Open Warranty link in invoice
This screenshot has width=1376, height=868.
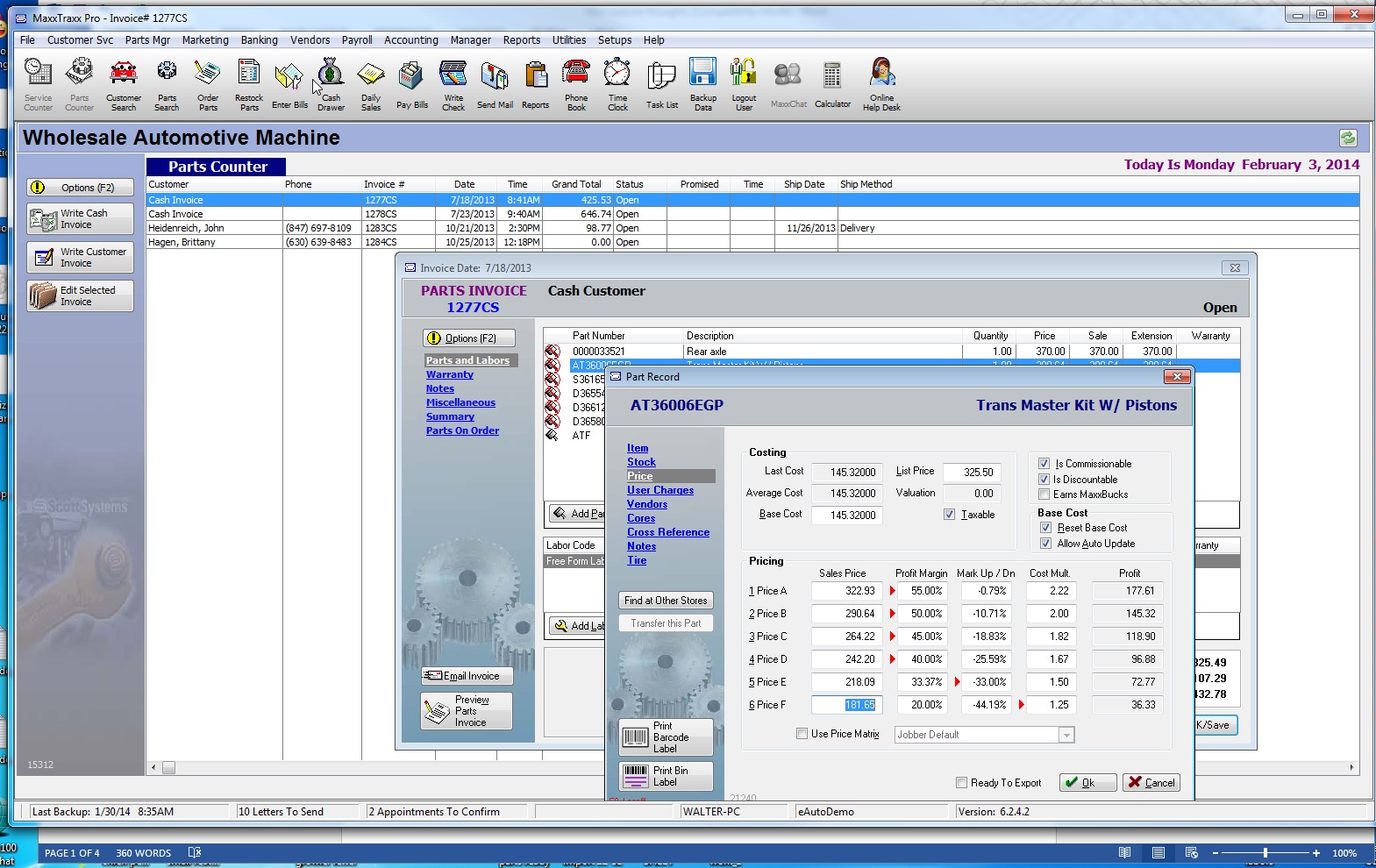click(x=450, y=374)
